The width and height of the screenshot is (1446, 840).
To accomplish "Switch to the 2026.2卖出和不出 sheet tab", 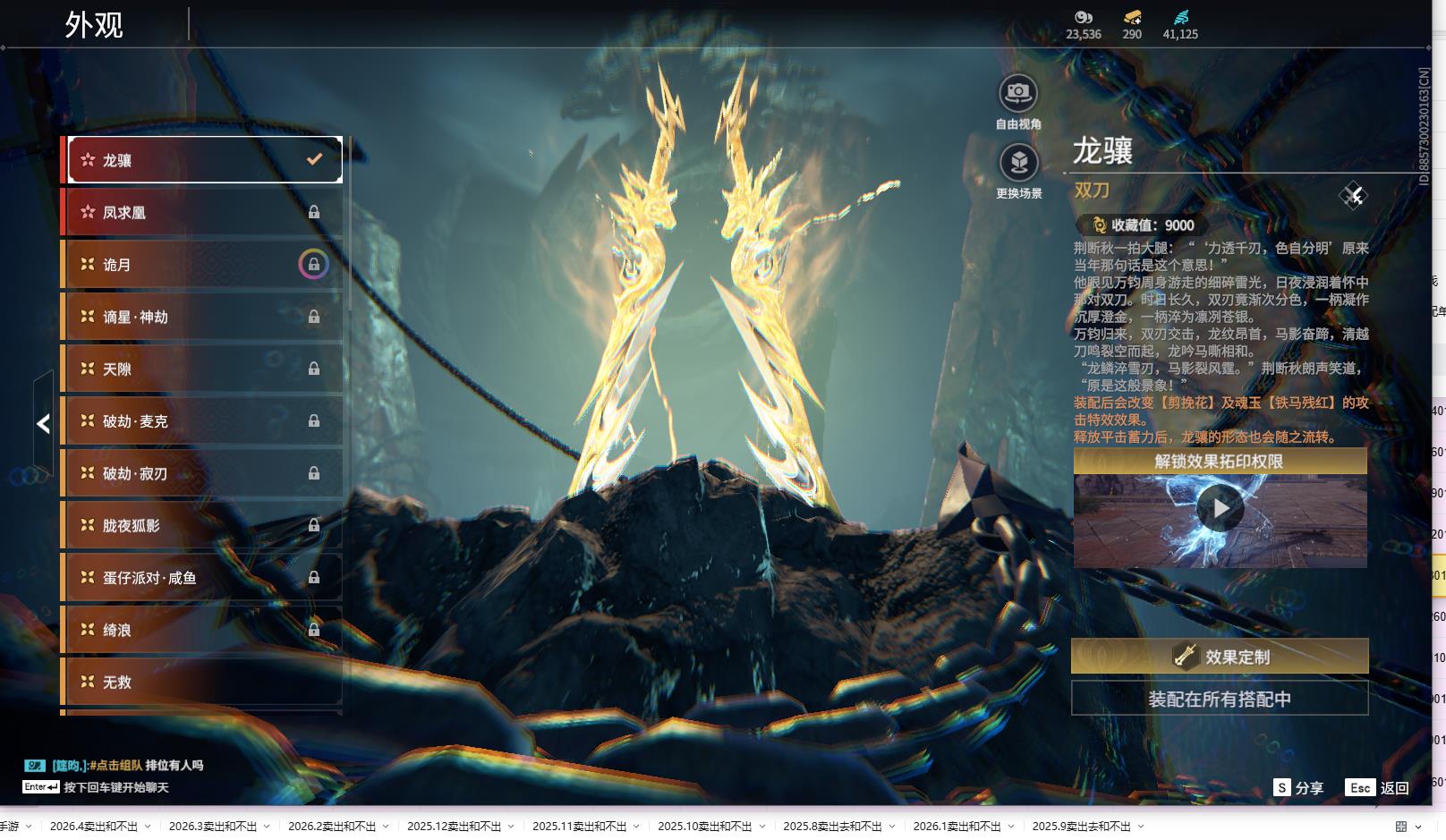I will (331, 827).
